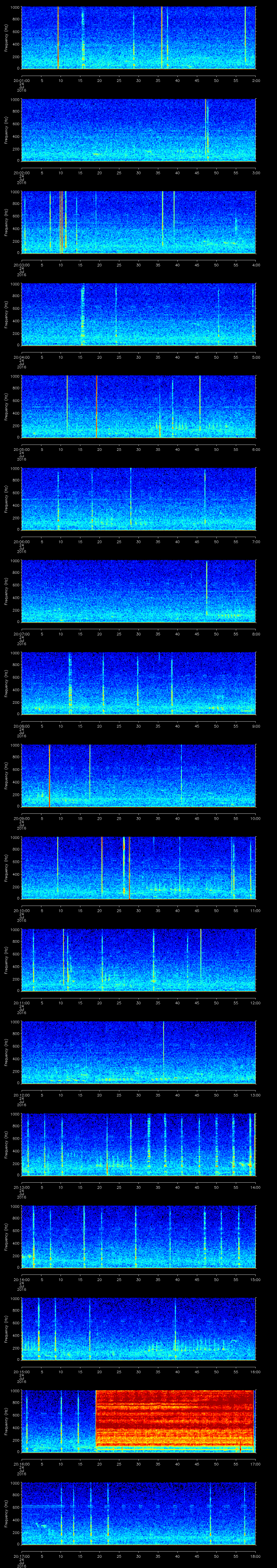Click the "11:00" end time label
Screen dimensions: 277x1568
click(255, 910)
